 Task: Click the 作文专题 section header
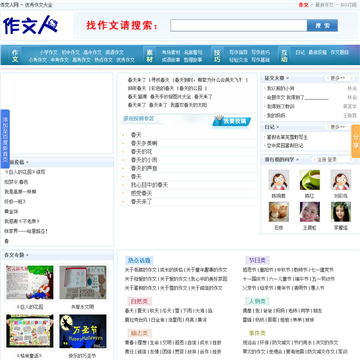click(14, 255)
